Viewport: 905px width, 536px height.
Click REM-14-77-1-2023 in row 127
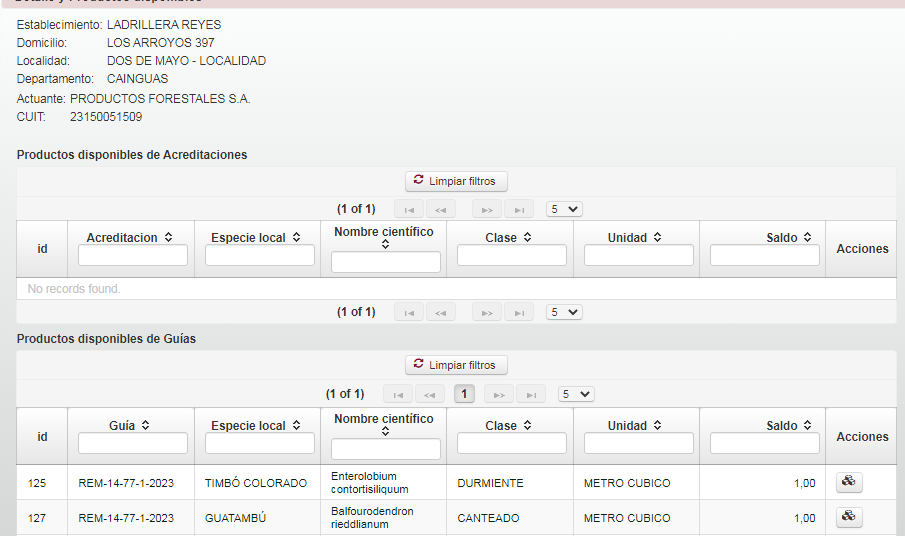(x=126, y=518)
